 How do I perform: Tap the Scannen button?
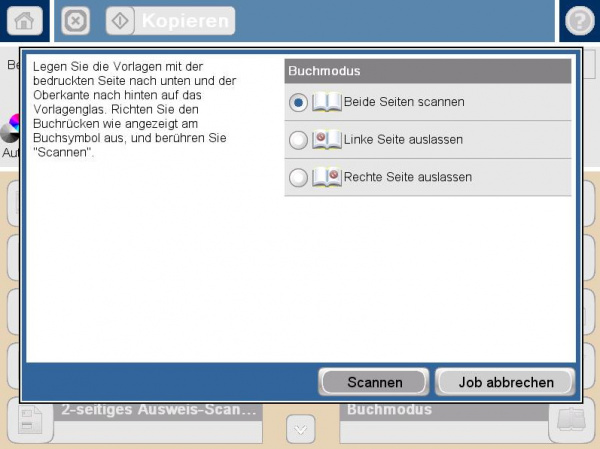374,382
